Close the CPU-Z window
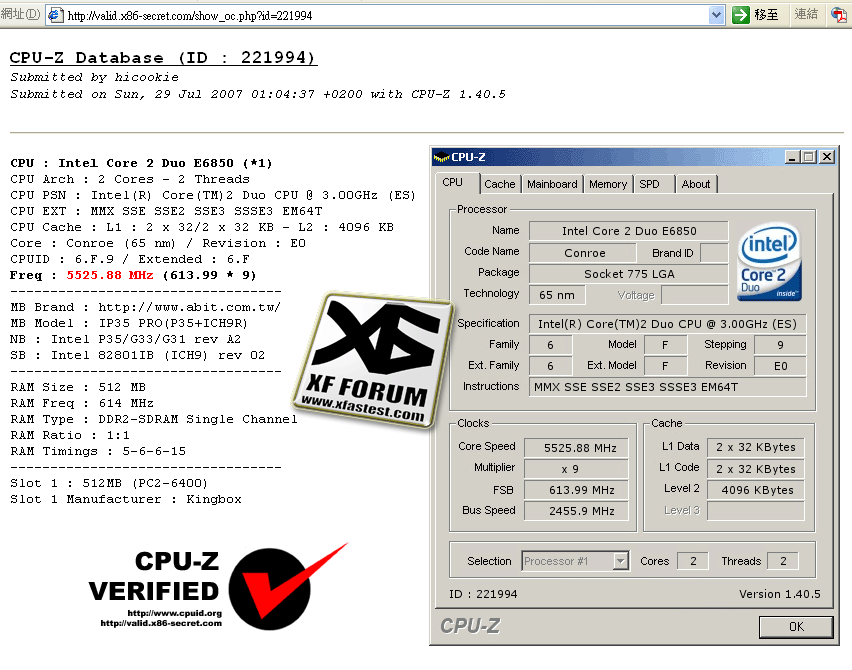Screen dimensions: 852x670 [x=827, y=157]
